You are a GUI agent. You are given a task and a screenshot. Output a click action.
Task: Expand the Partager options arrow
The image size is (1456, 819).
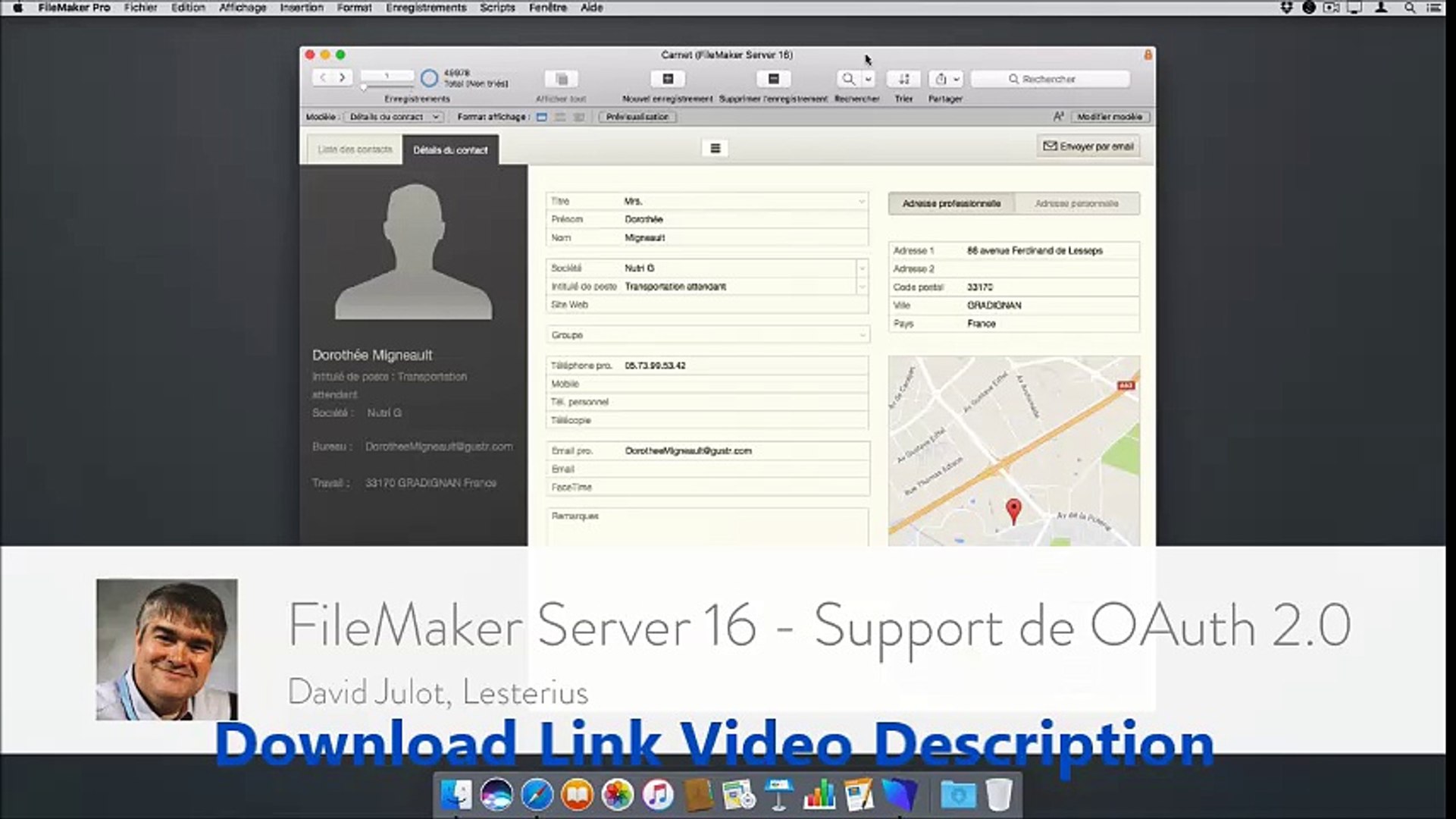click(957, 79)
